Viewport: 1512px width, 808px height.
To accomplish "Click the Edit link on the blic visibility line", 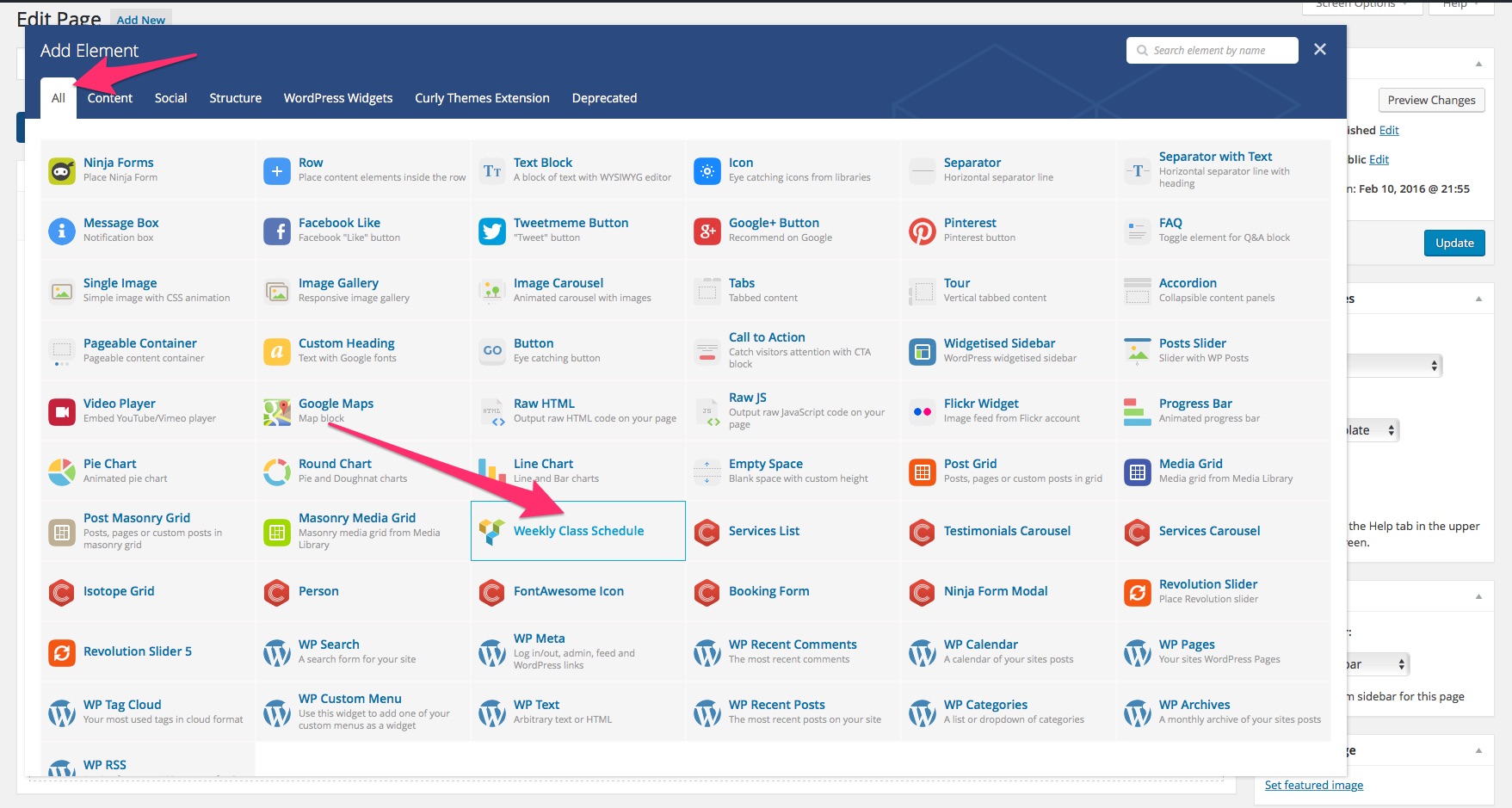I will click(1379, 159).
